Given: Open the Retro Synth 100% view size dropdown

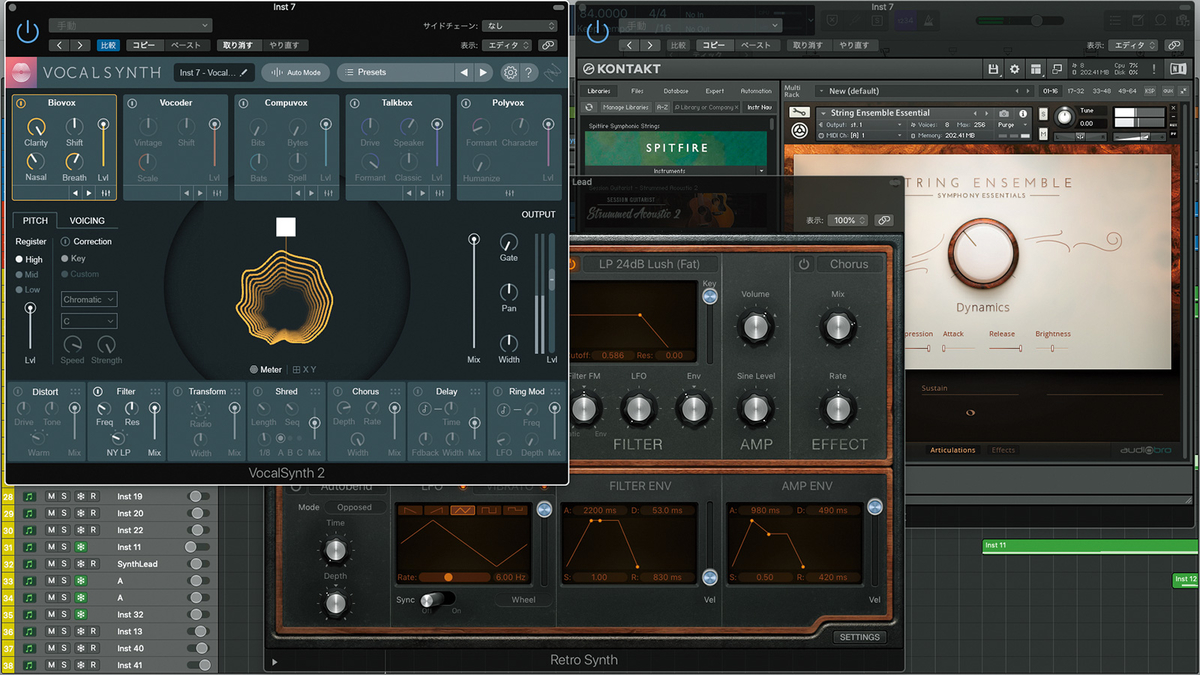Looking at the screenshot, I should tap(850, 220).
